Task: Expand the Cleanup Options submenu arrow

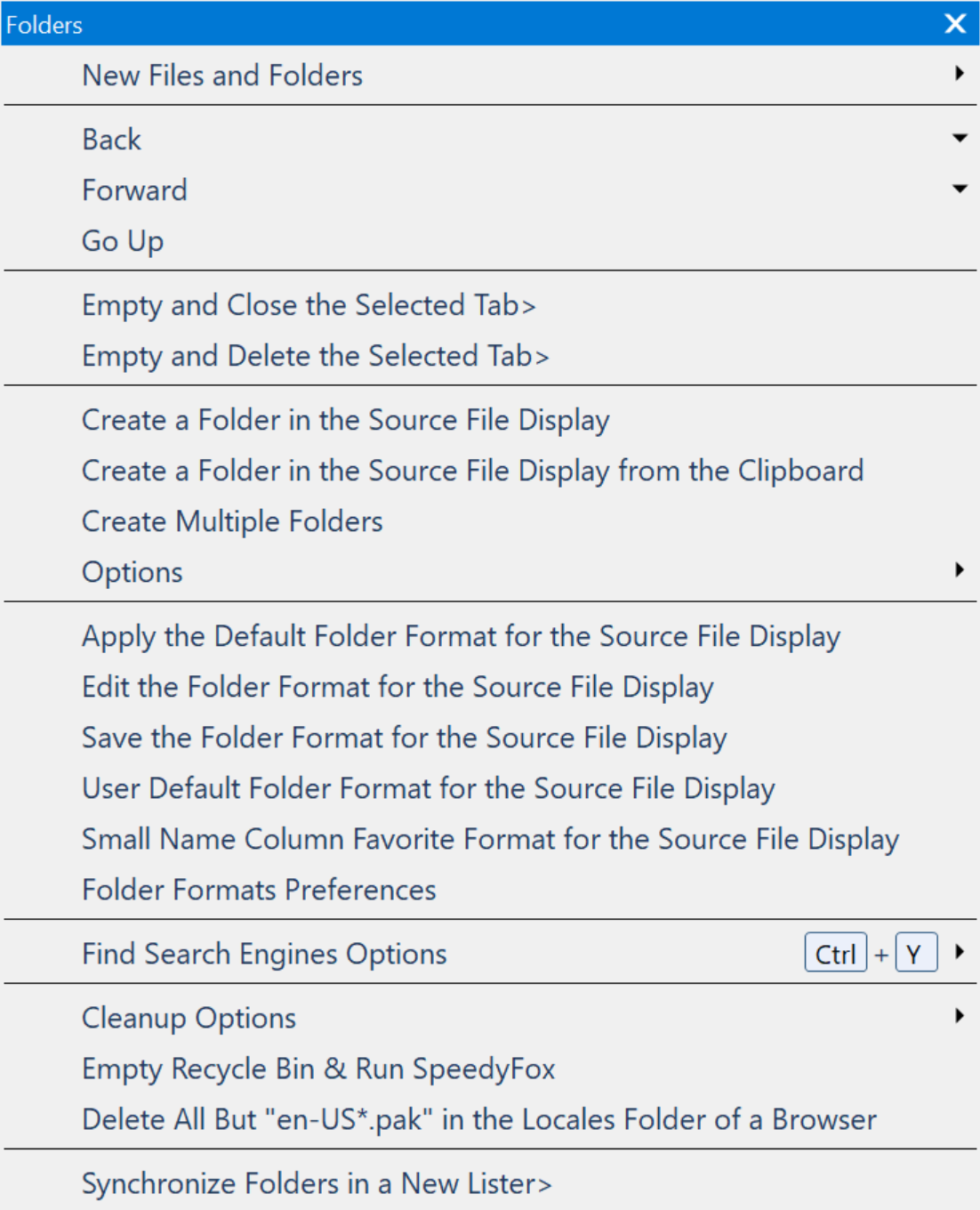Action: (960, 1016)
